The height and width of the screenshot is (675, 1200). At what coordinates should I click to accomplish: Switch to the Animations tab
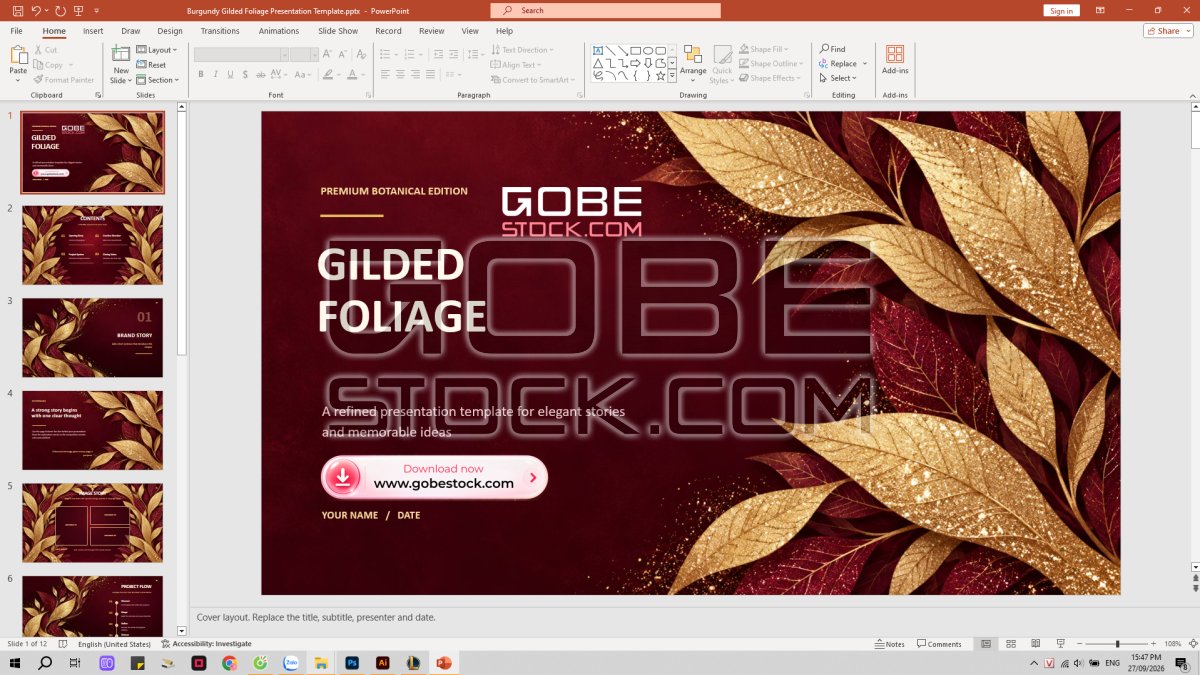(x=279, y=31)
